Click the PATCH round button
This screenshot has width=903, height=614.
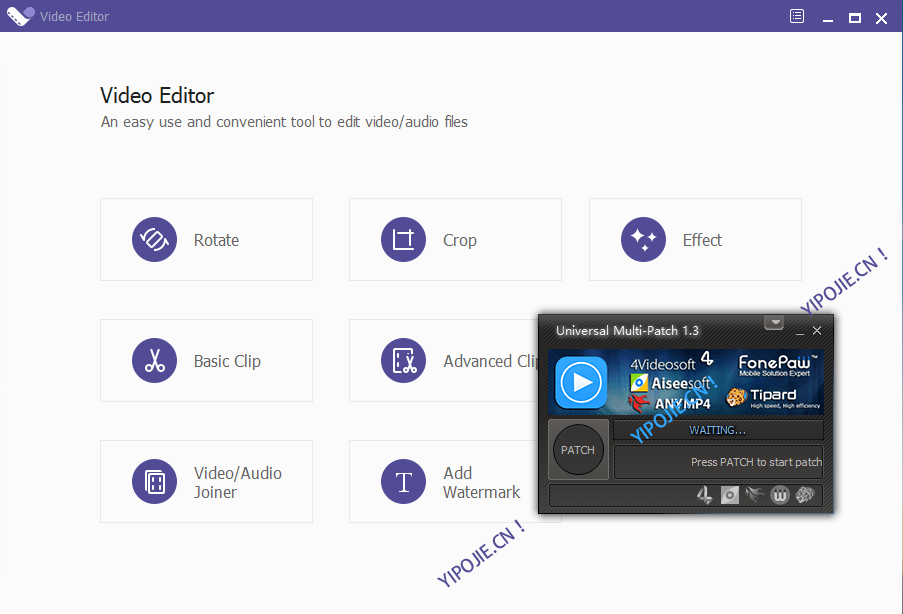(x=578, y=450)
